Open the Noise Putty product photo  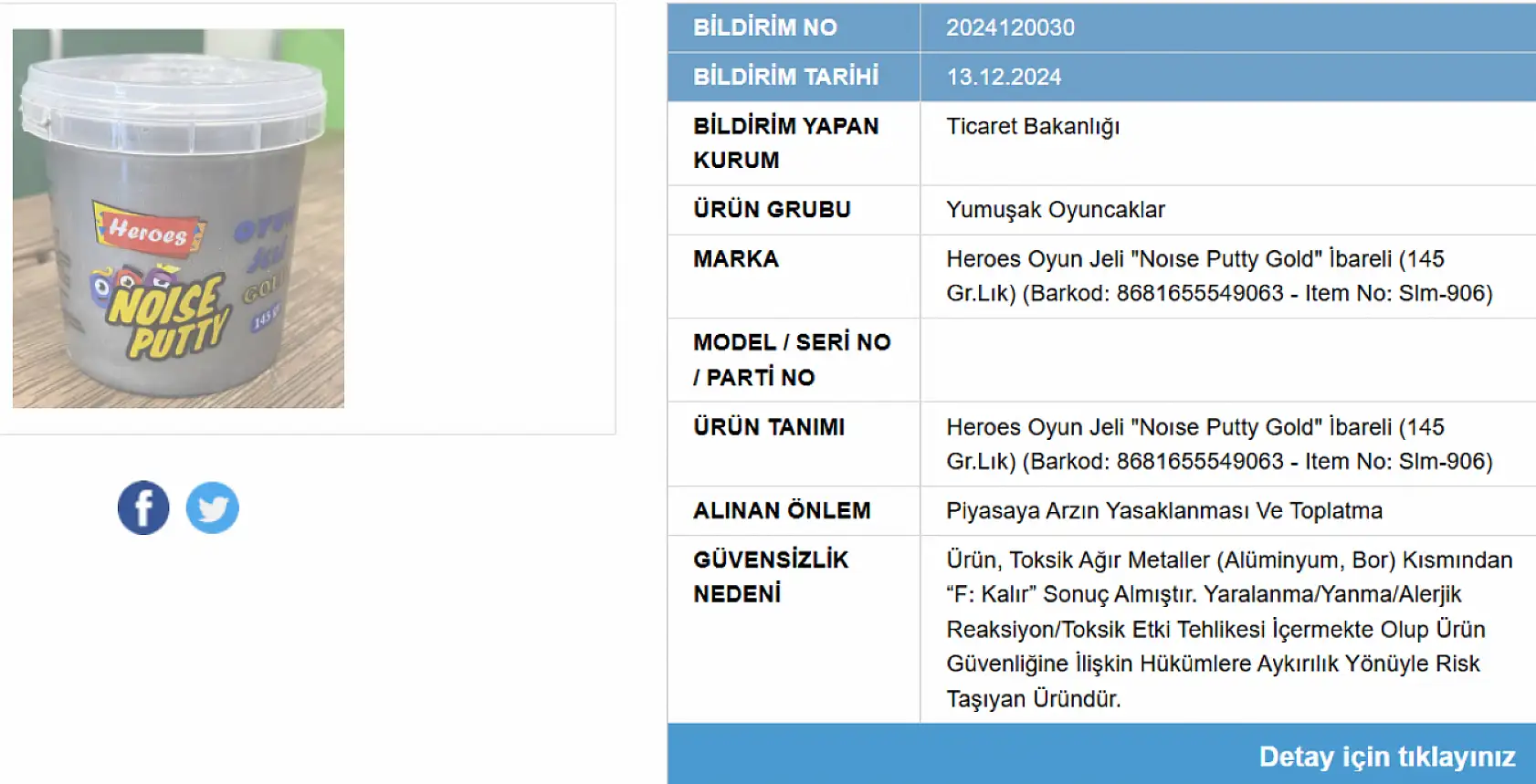[x=178, y=218]
